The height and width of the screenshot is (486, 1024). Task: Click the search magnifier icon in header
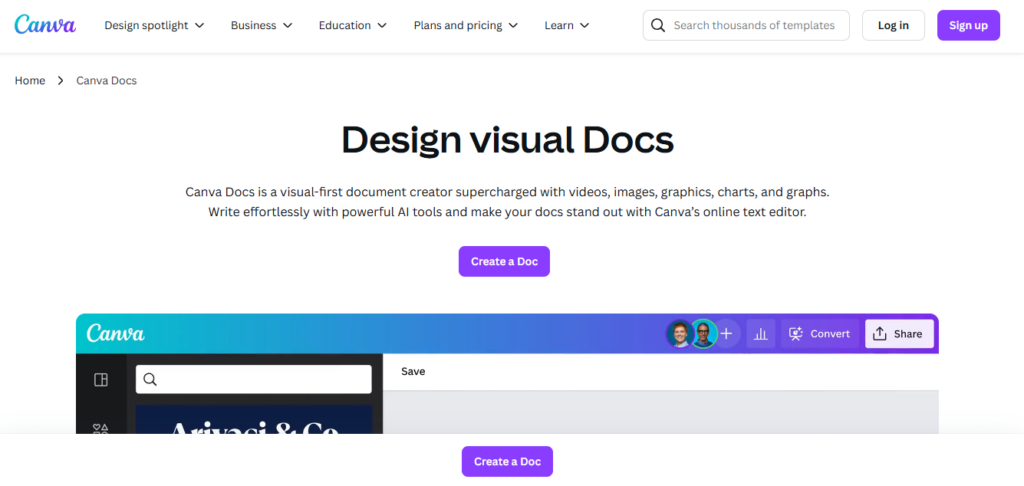[658, 25]
